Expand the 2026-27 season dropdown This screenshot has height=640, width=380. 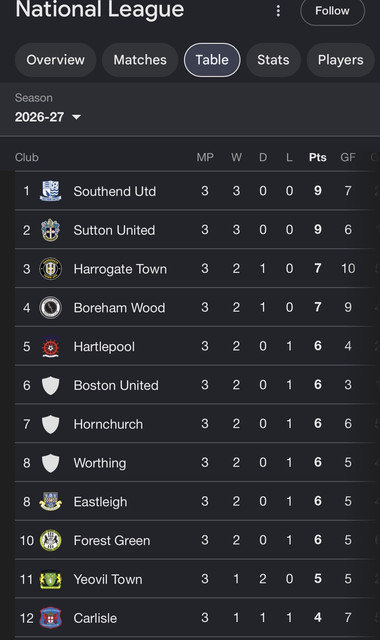48,117
